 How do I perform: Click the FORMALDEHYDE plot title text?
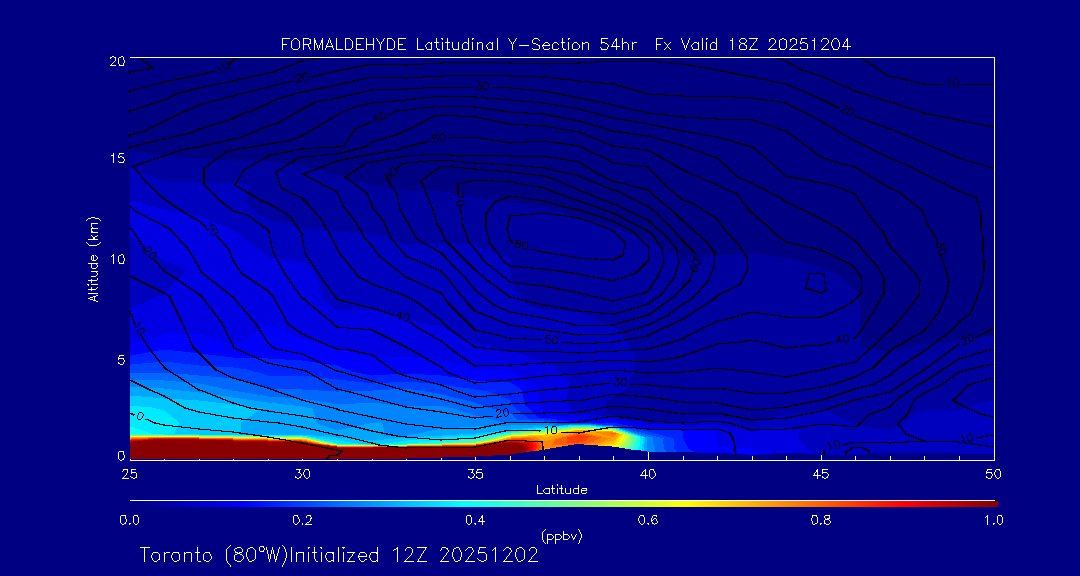click(565, 44)
